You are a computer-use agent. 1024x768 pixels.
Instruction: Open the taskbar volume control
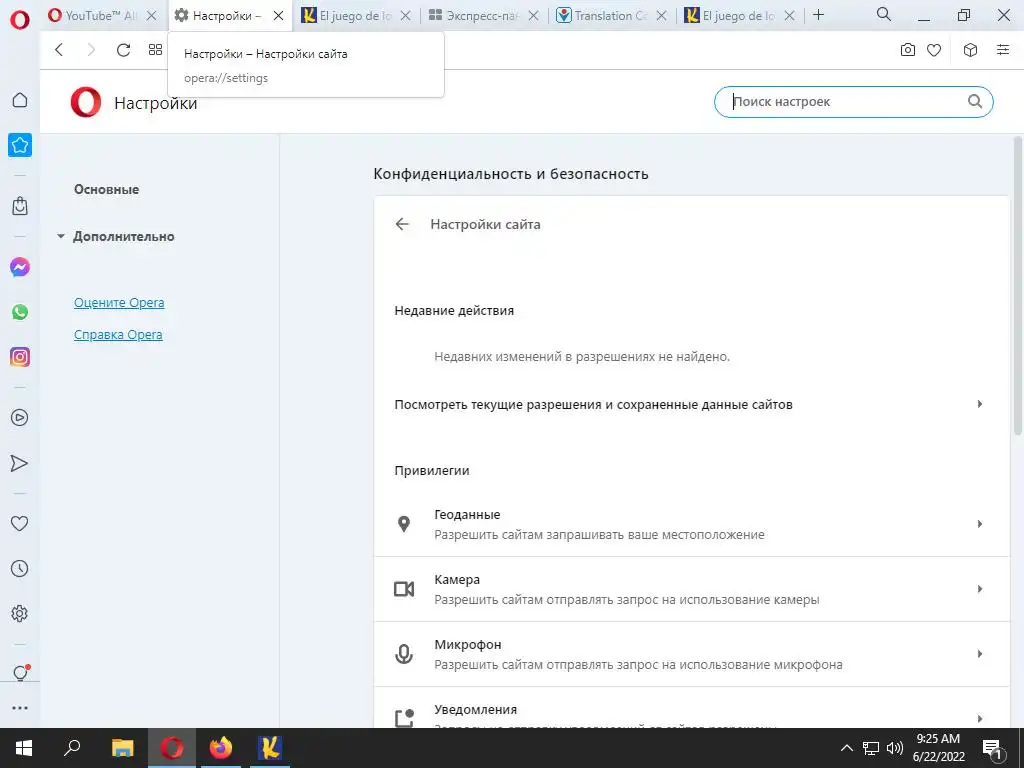pos(895,748)
